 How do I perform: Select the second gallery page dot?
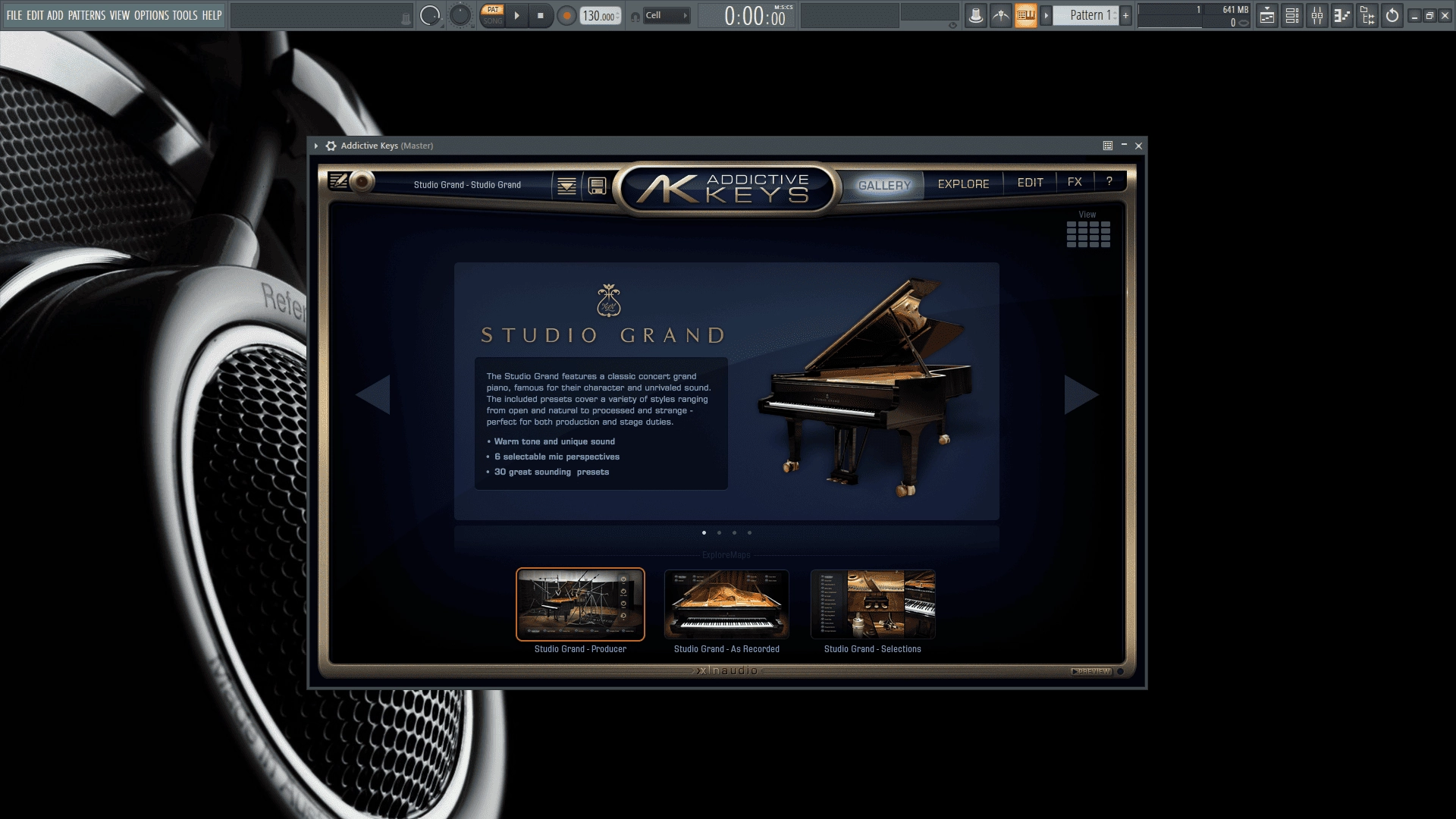719,533
